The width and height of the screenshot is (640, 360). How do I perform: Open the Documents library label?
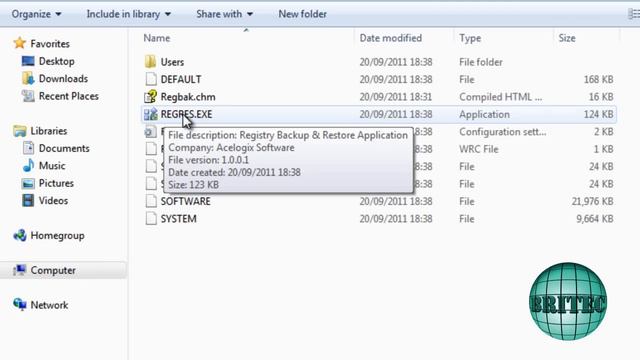(64, 148)
